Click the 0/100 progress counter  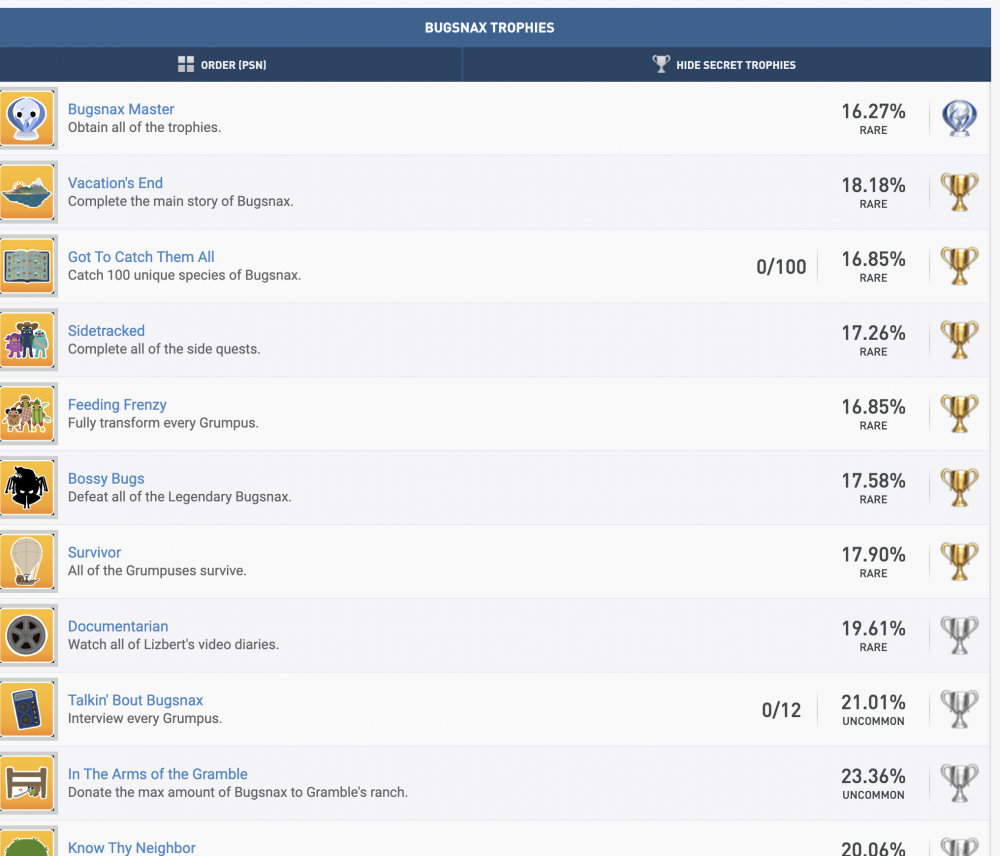coord(781,267)
